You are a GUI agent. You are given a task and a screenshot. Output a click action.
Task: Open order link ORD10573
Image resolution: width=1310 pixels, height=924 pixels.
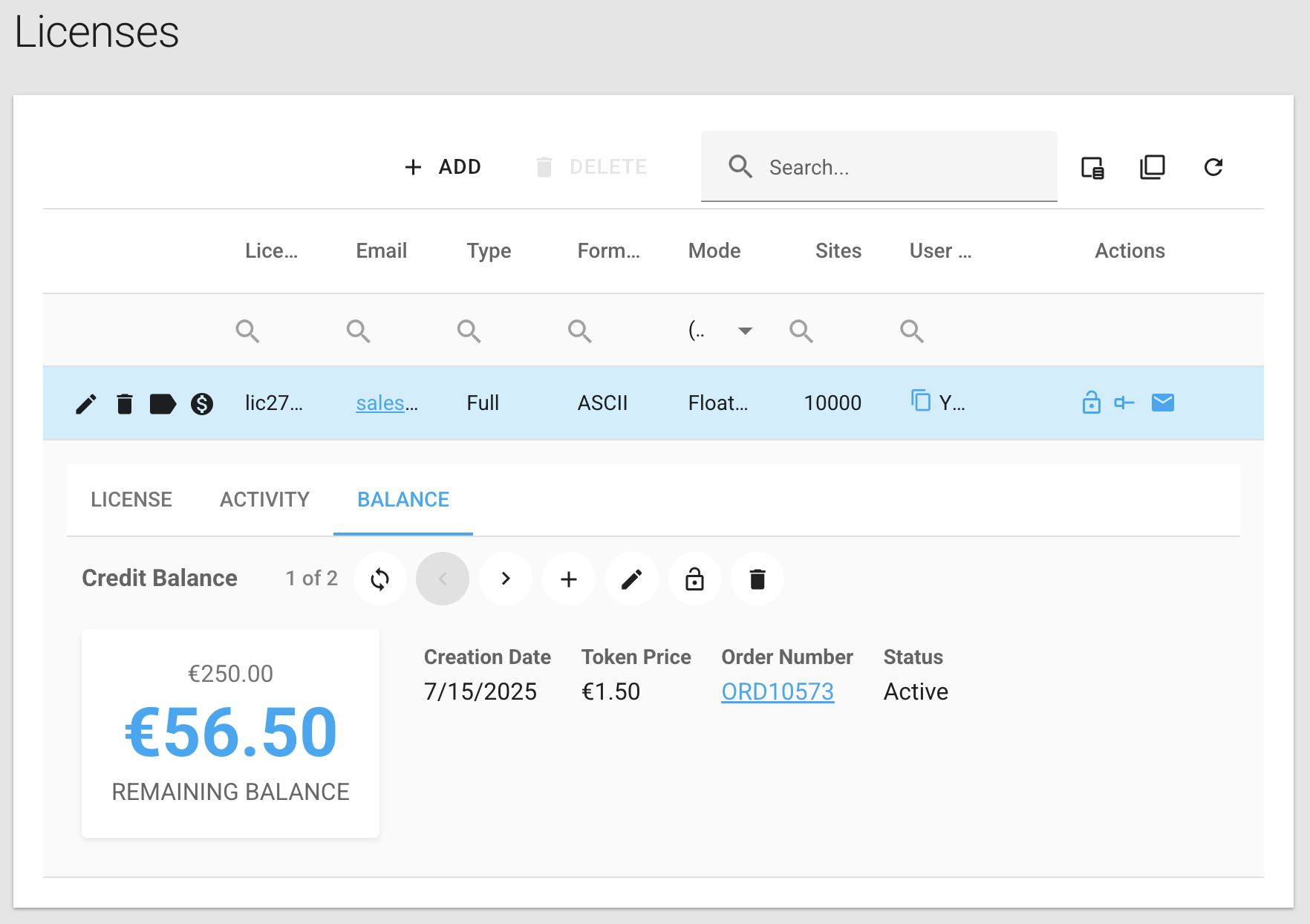click(x=778, y=692)
